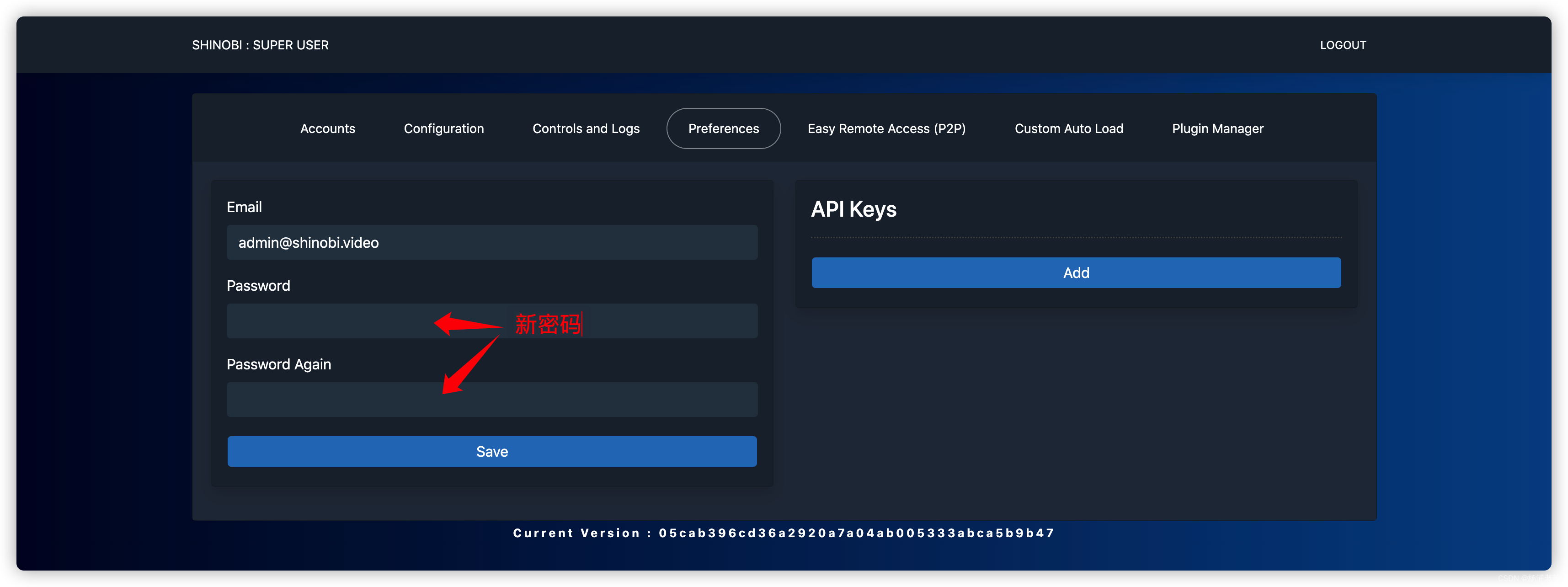Click the API Keys heading
Screen dimensions: 1568x587
[853, 209]
